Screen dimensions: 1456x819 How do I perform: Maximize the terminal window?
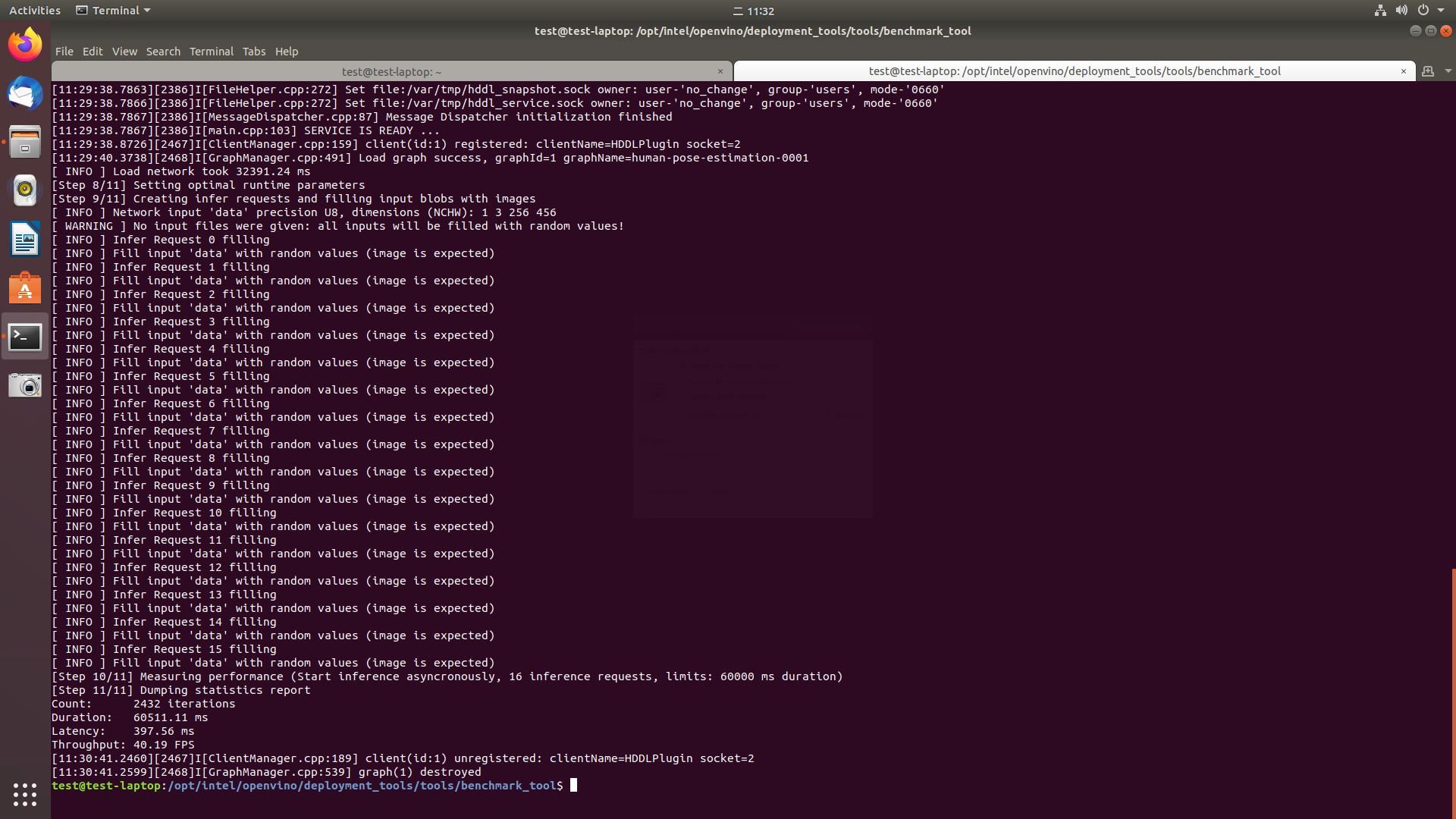1431,31
